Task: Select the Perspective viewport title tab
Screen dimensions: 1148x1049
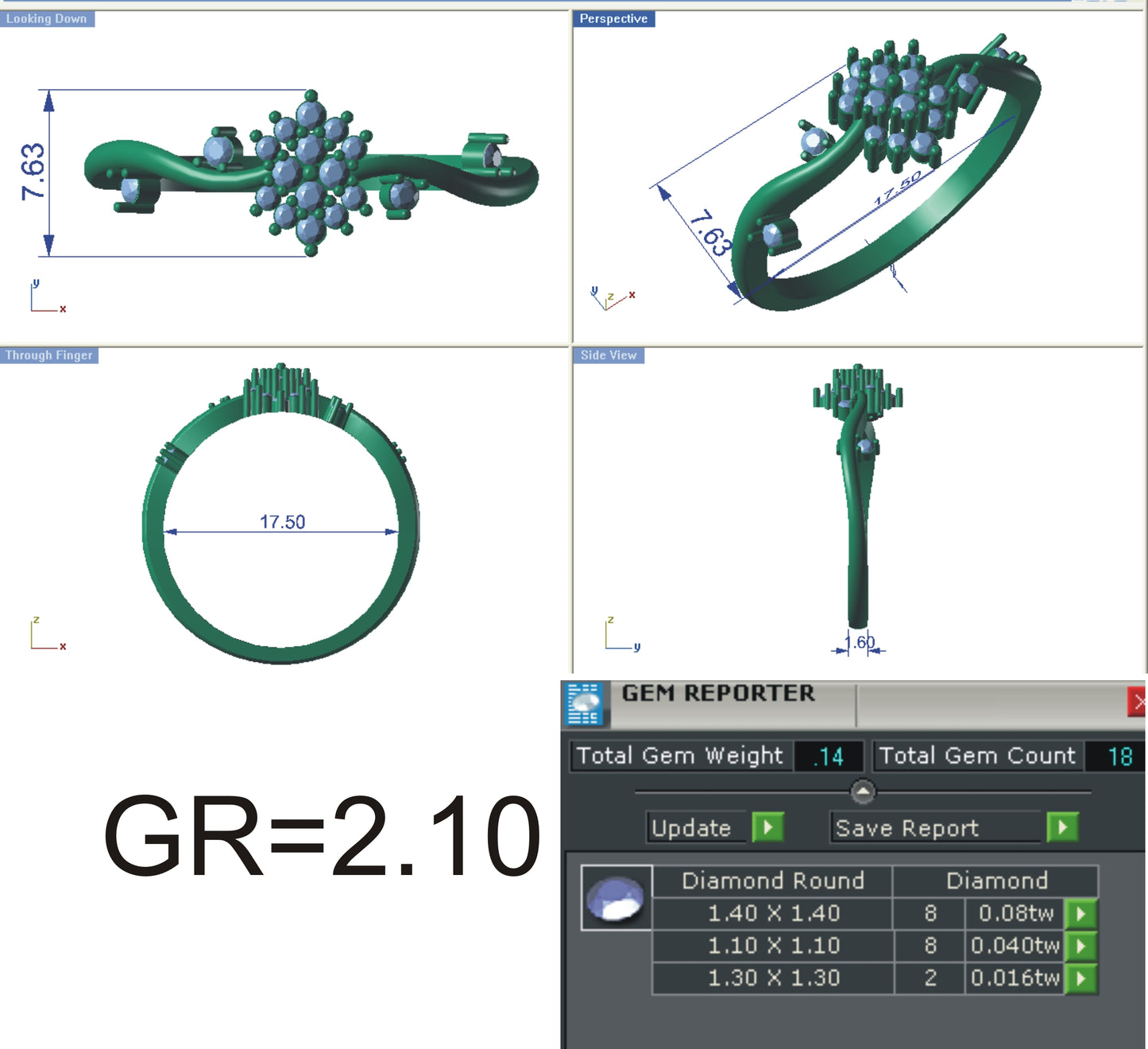Action: (613, 17)
